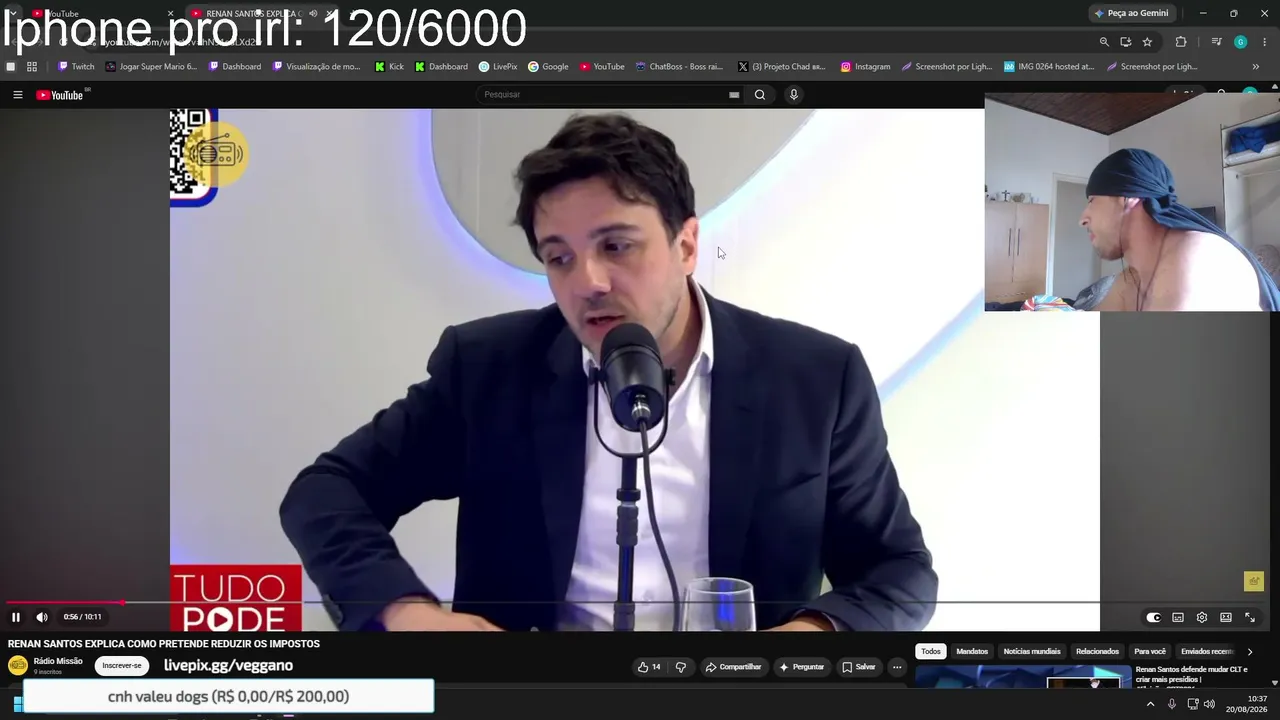Bookmark this page with the star icon

pyautogui.click(x=1147, y=42)
